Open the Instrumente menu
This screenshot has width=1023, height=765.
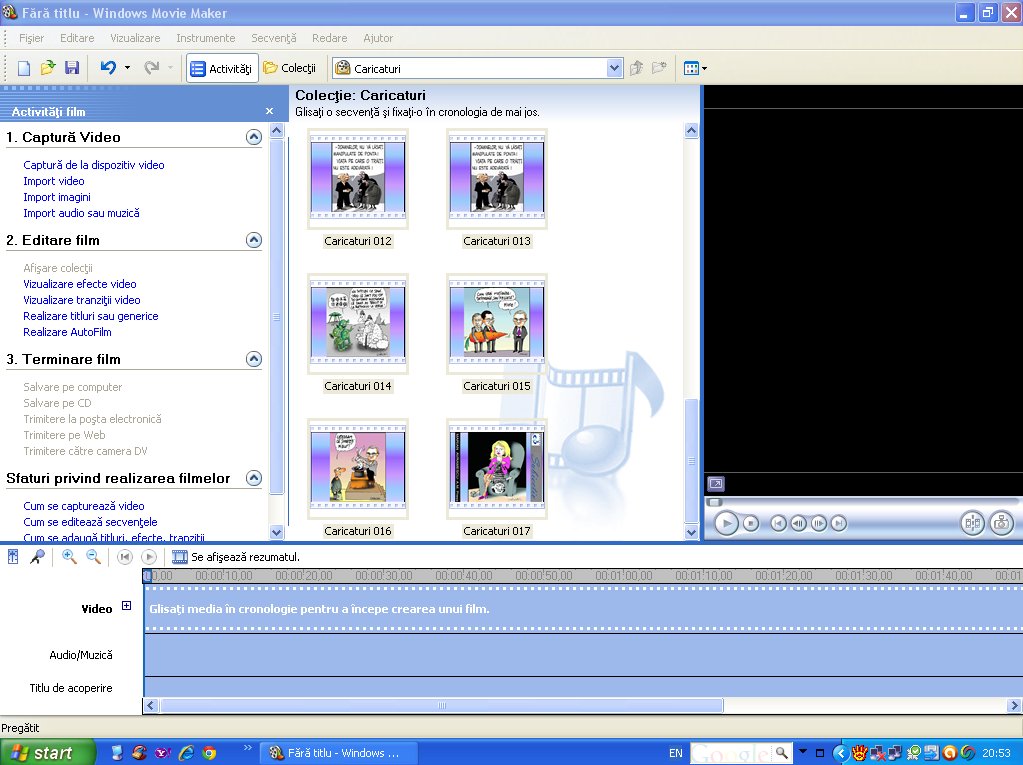pos(206,38)
